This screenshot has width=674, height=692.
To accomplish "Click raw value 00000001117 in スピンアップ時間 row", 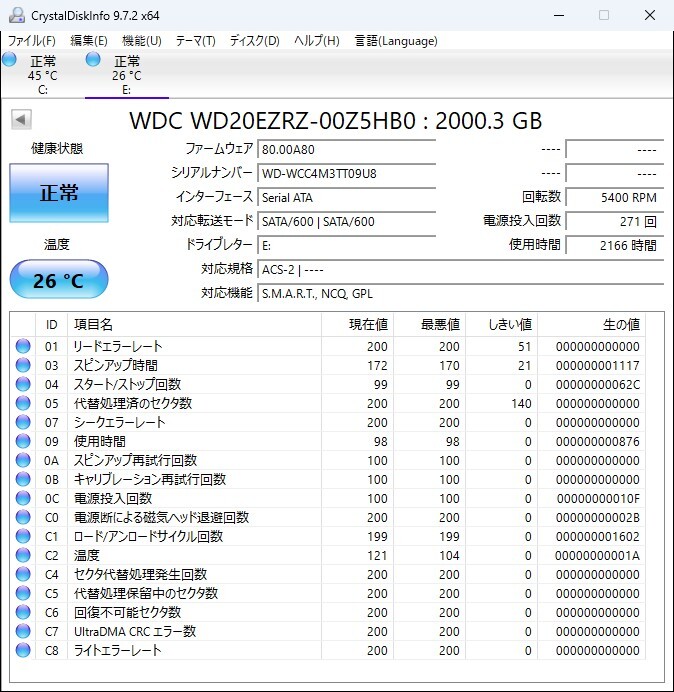I will coord(597,365).
